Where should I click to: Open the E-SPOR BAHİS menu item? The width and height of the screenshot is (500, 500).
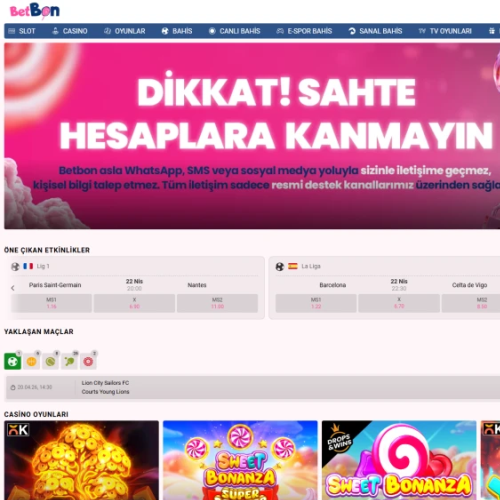(x=304, y=31)
